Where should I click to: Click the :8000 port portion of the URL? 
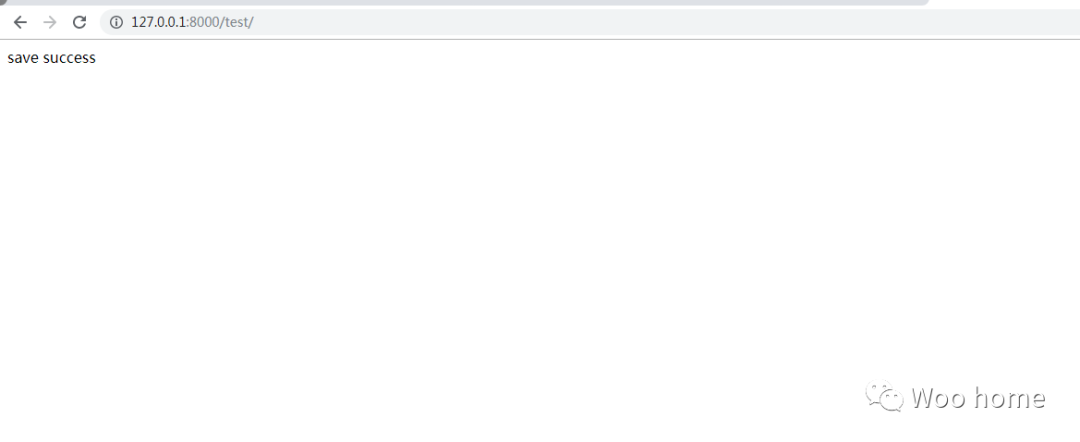click(202, 22)
